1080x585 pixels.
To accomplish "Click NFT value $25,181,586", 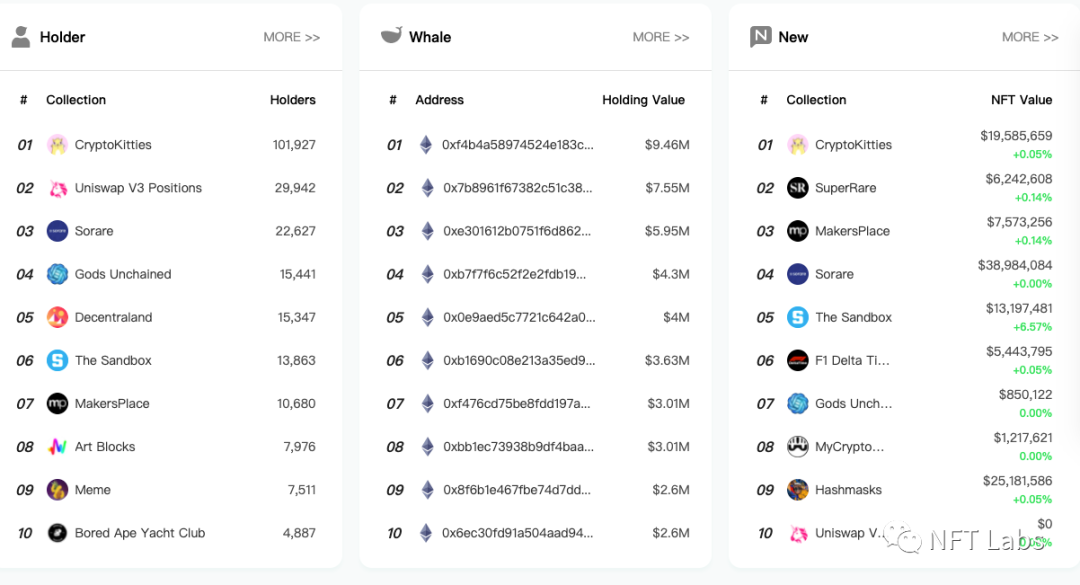I will click(x=1017, y=481).
